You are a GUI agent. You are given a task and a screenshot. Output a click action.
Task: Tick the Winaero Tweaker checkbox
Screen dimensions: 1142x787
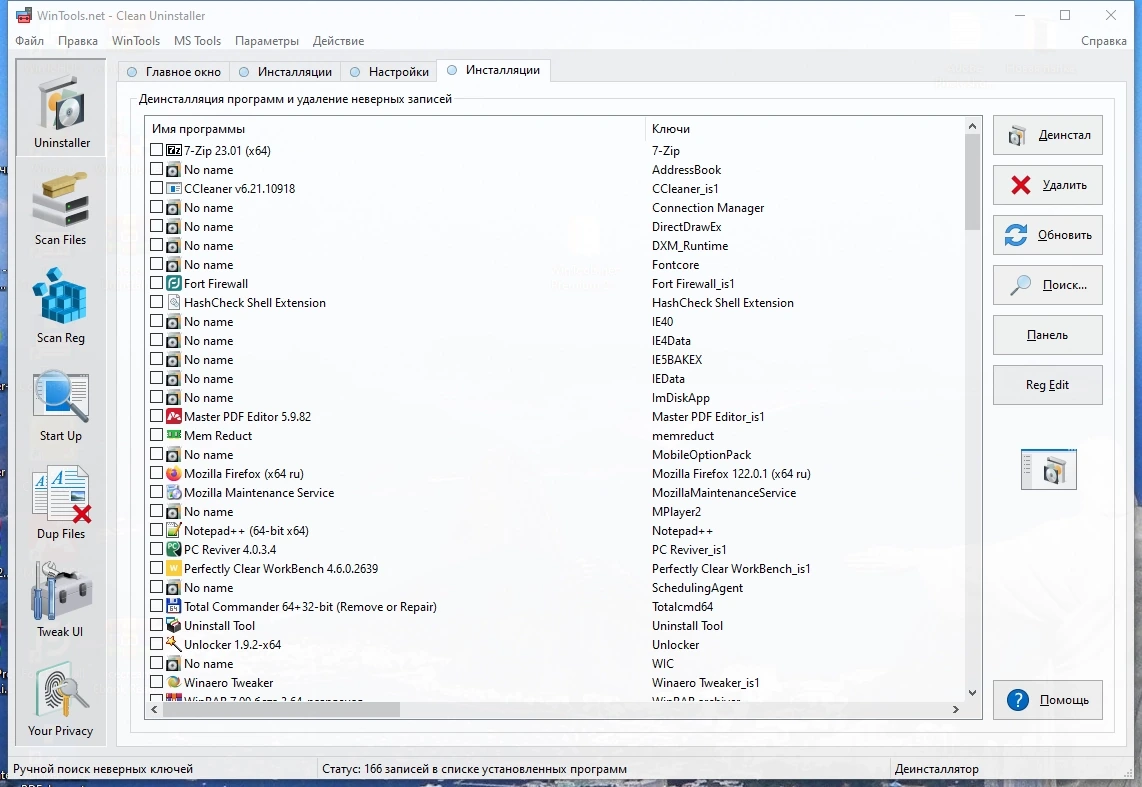(157, 682)
